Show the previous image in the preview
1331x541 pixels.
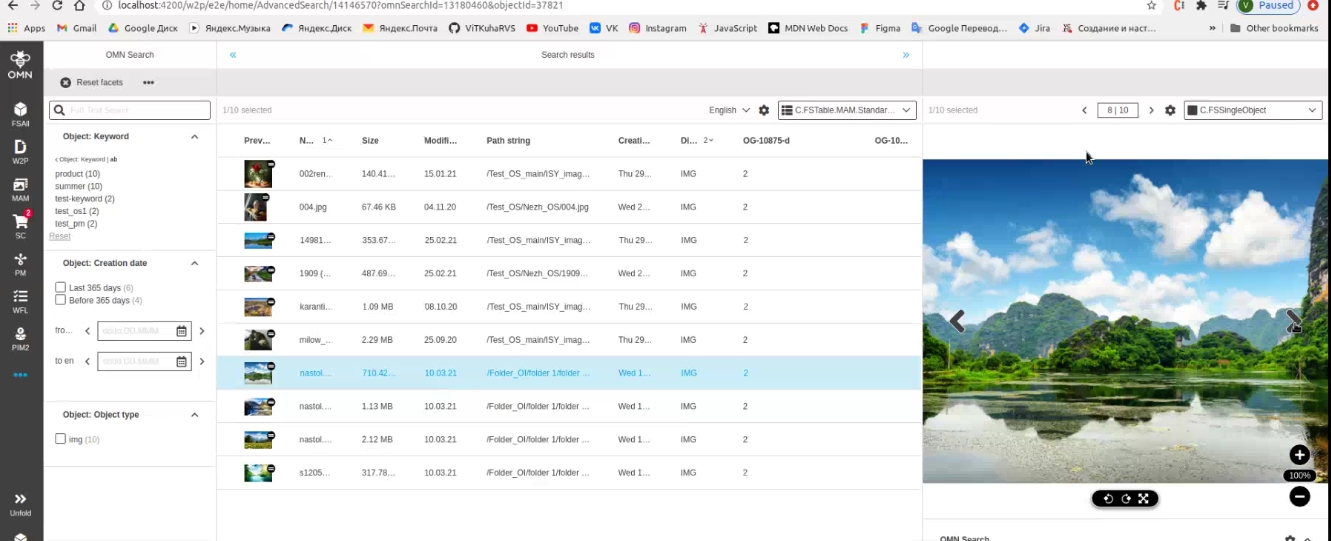click(x=957, y=321)
